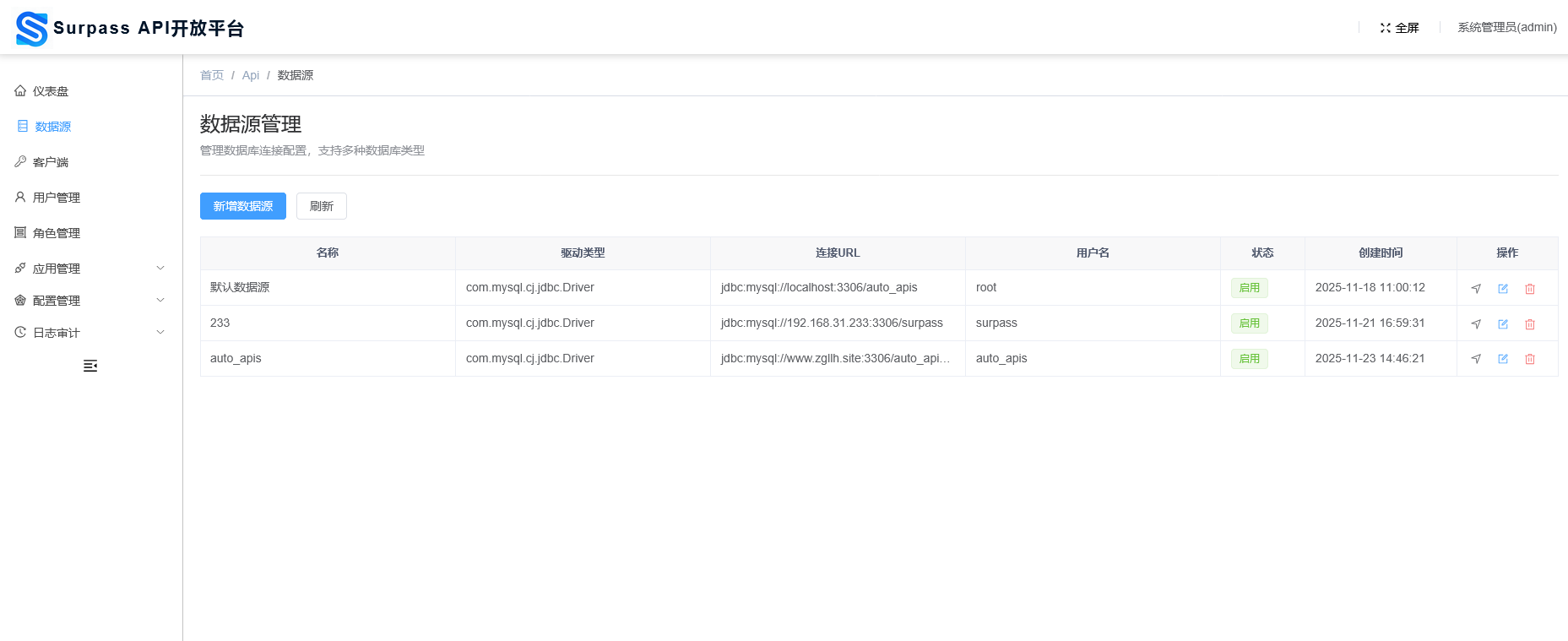Click the 连接URL column header
The height and width of the screenshot is (641, 1568).
tap(838, 253)
